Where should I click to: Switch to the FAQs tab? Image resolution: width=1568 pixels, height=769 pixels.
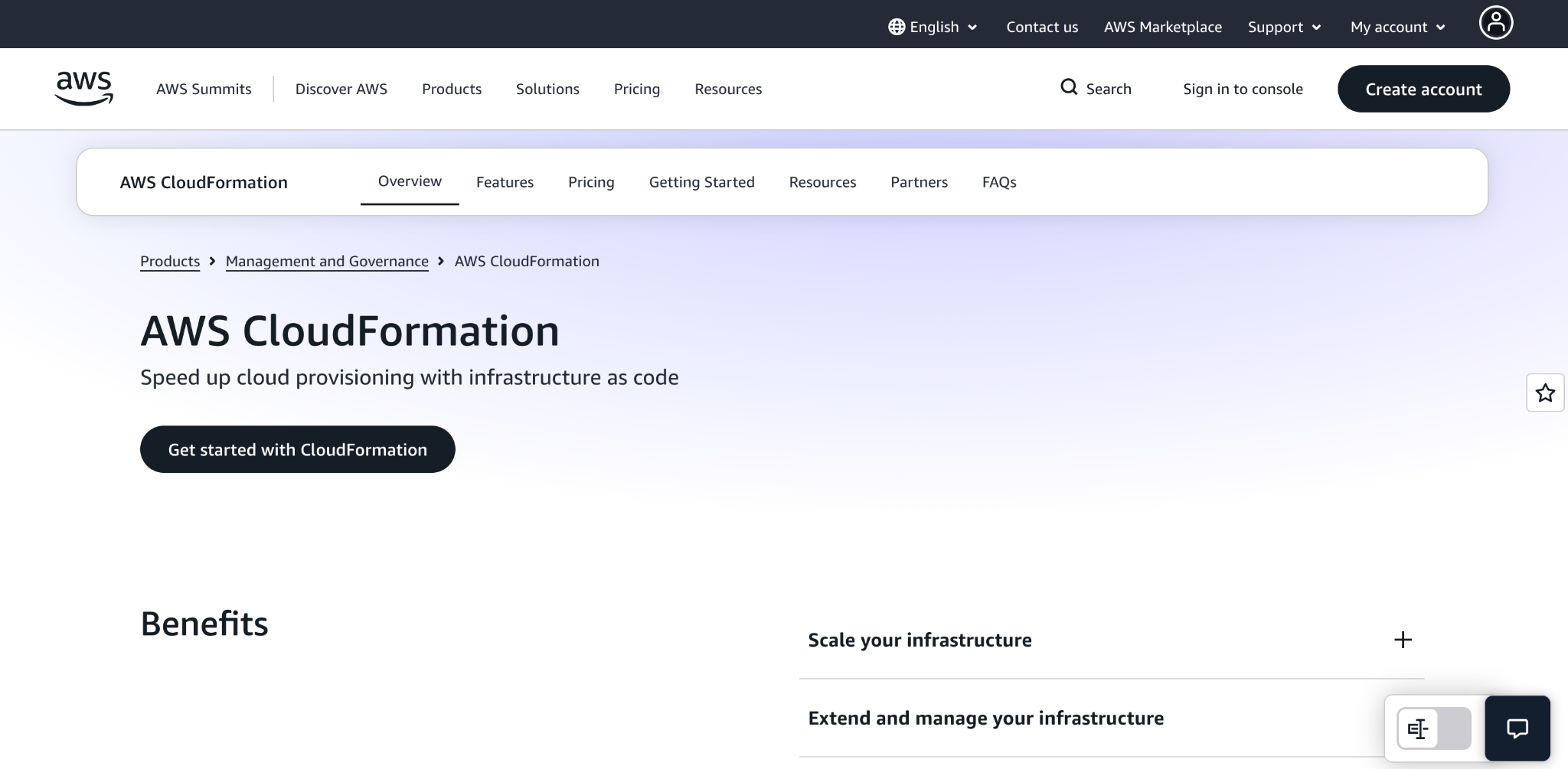click(999, 182)
